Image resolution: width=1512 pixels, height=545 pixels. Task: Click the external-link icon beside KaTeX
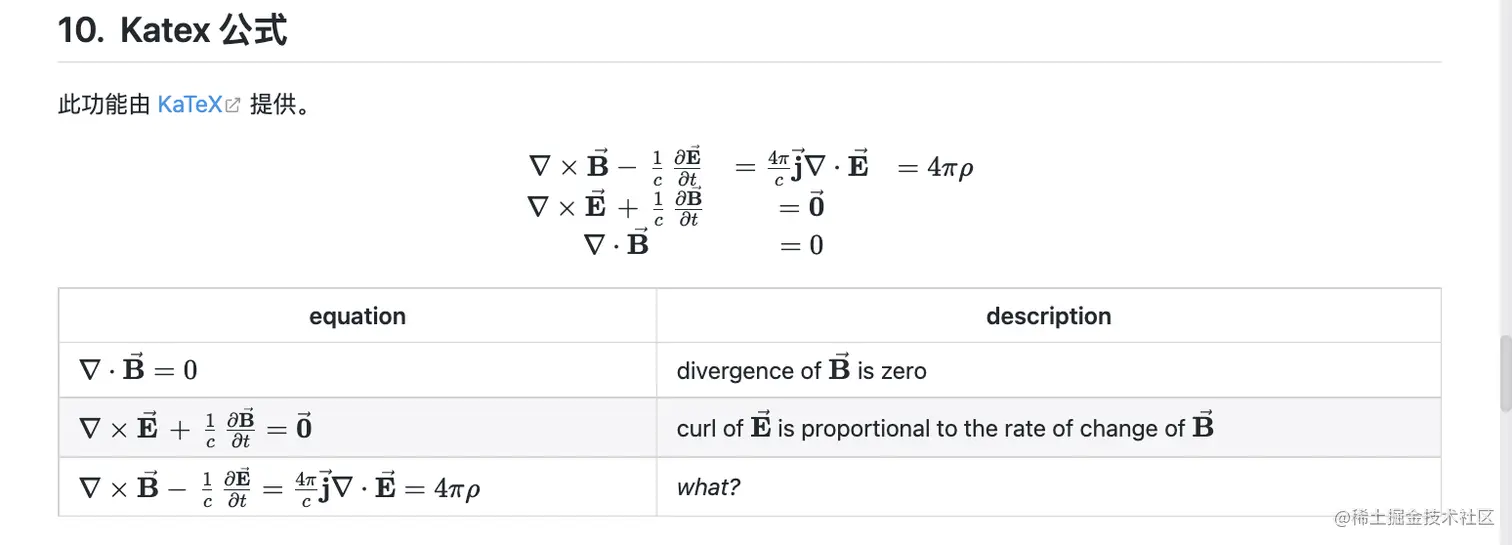[233, 105]
